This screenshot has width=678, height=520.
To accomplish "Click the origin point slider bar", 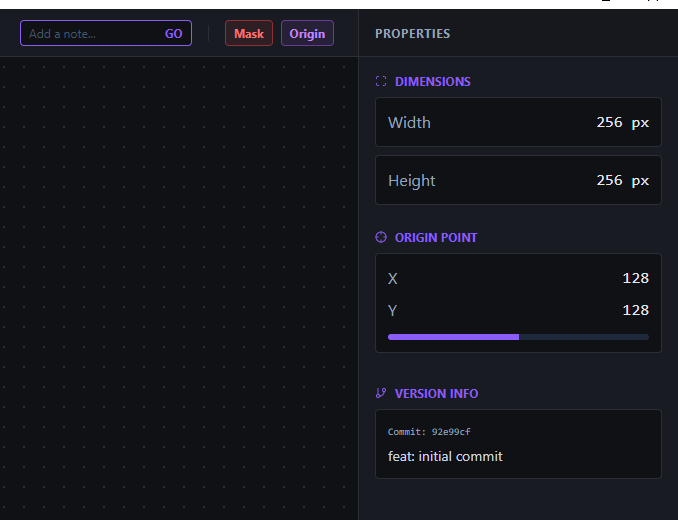I will click(x=518, y=337).
